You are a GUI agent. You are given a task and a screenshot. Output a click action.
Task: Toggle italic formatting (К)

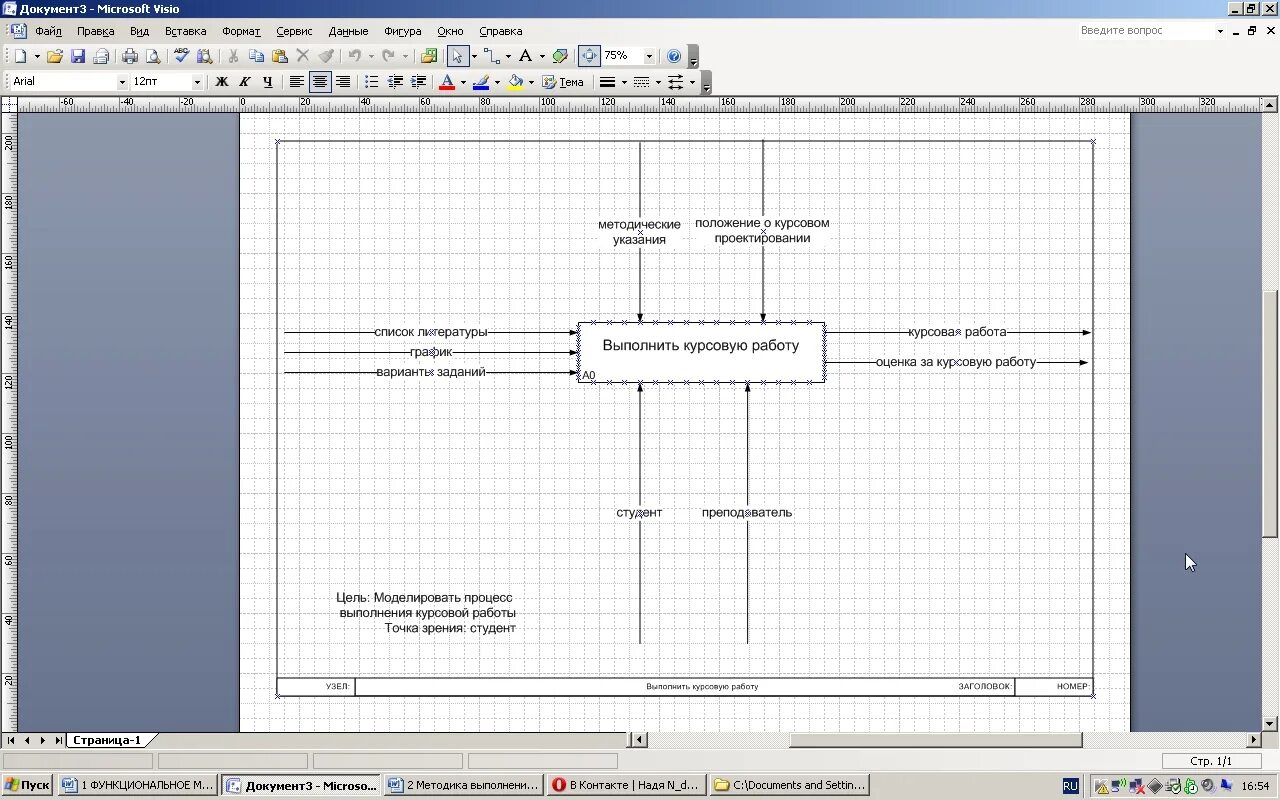[245, 82]
